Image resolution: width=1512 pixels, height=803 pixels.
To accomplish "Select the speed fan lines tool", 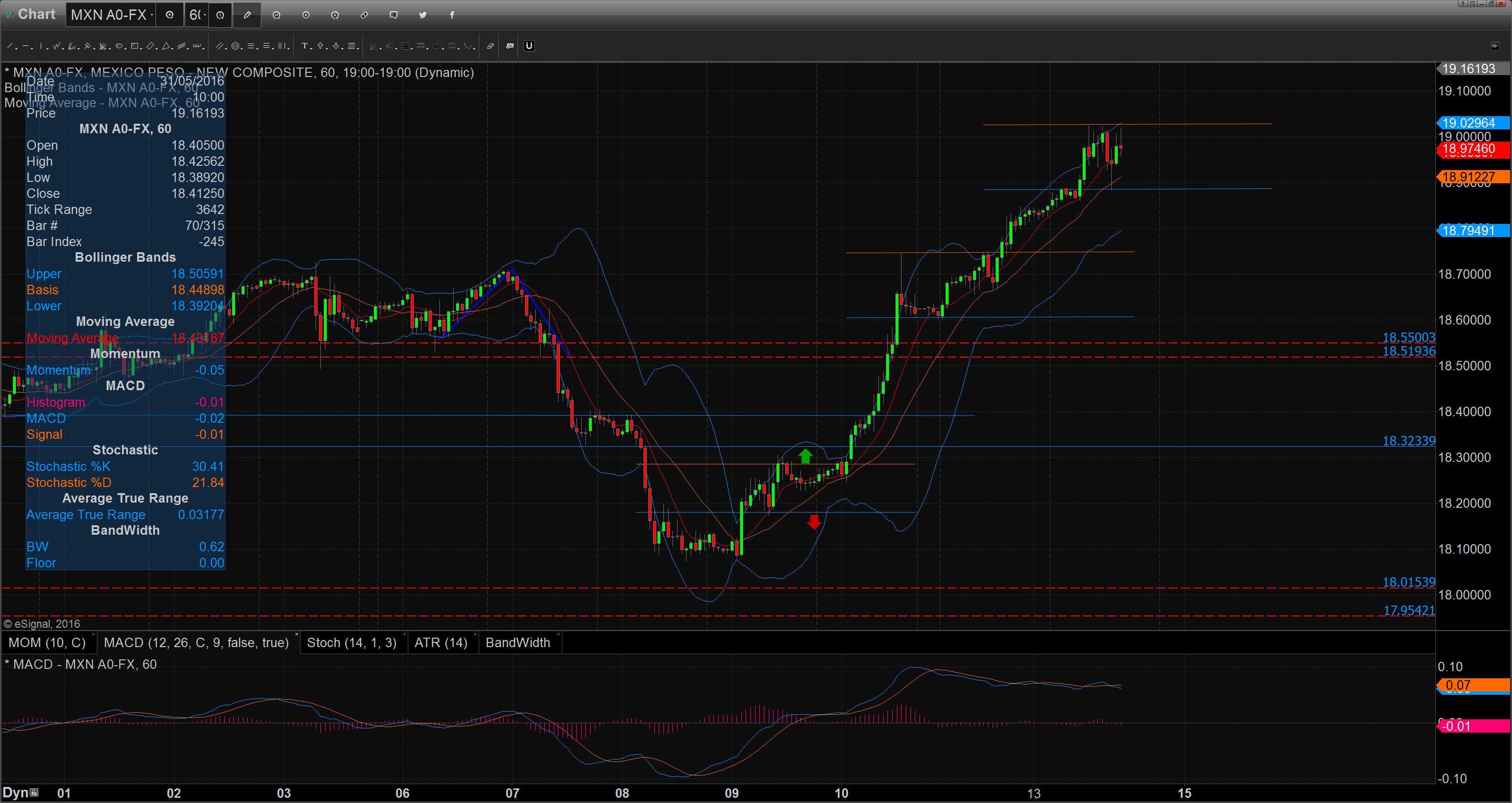I will [x=72, y=46].
